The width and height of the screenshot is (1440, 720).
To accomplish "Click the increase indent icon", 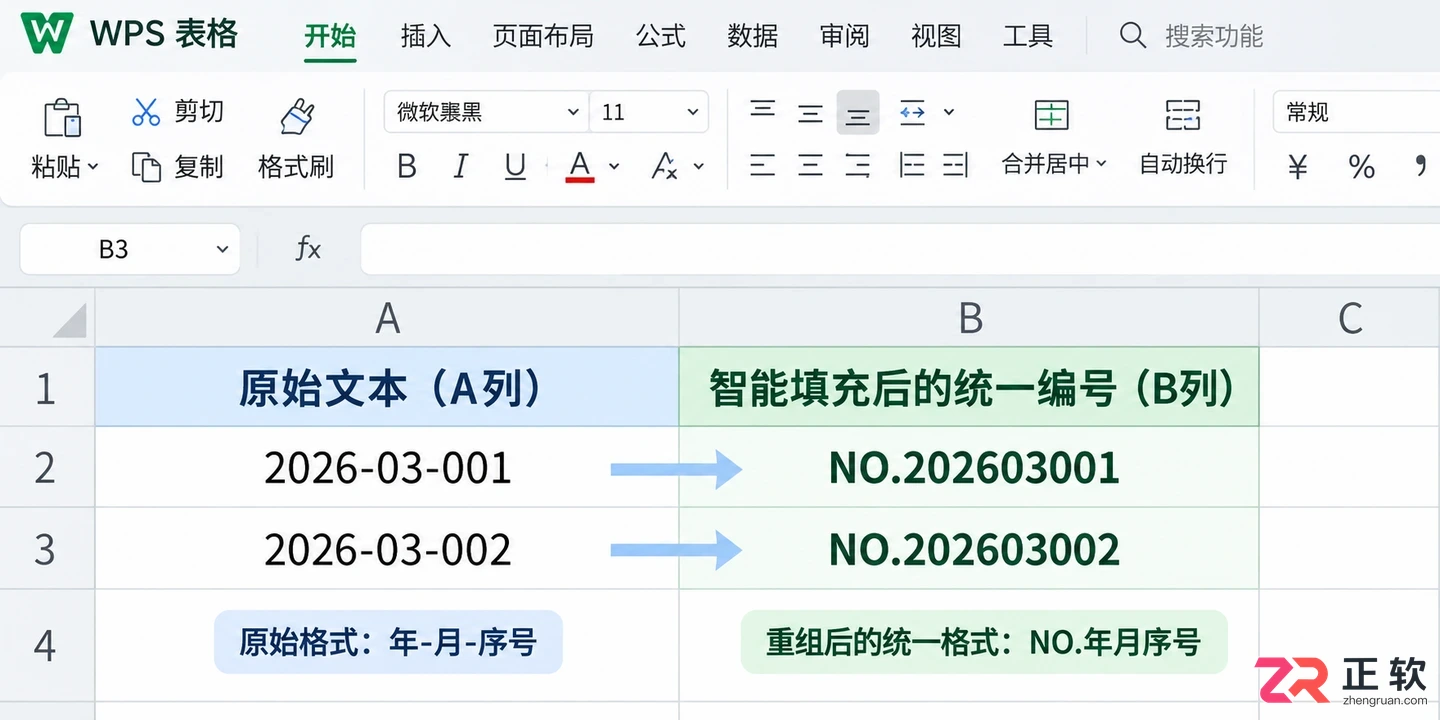I will coord(956,165).
